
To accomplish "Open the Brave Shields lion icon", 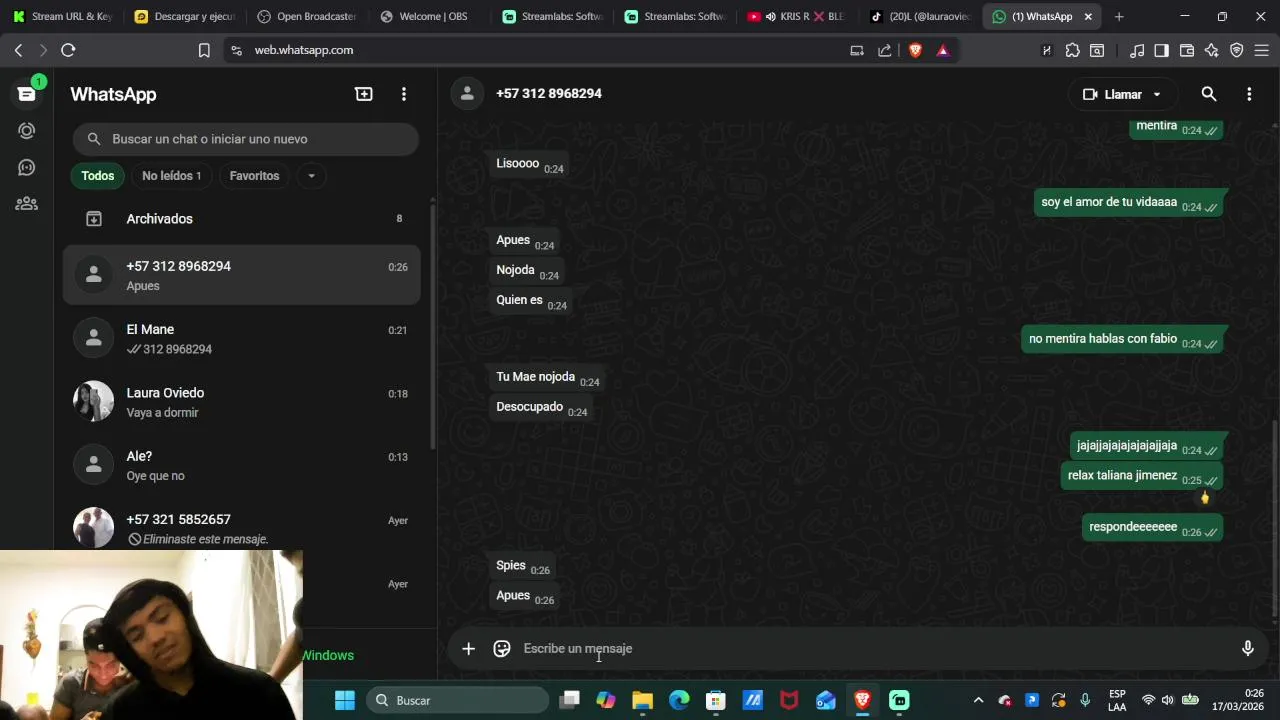I will click(915, 50).
